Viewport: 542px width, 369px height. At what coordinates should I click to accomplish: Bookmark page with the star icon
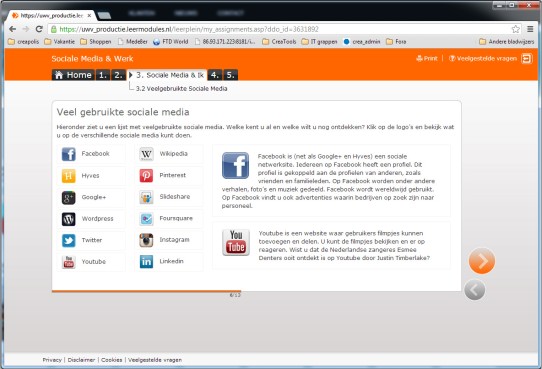tap(516, 29)
